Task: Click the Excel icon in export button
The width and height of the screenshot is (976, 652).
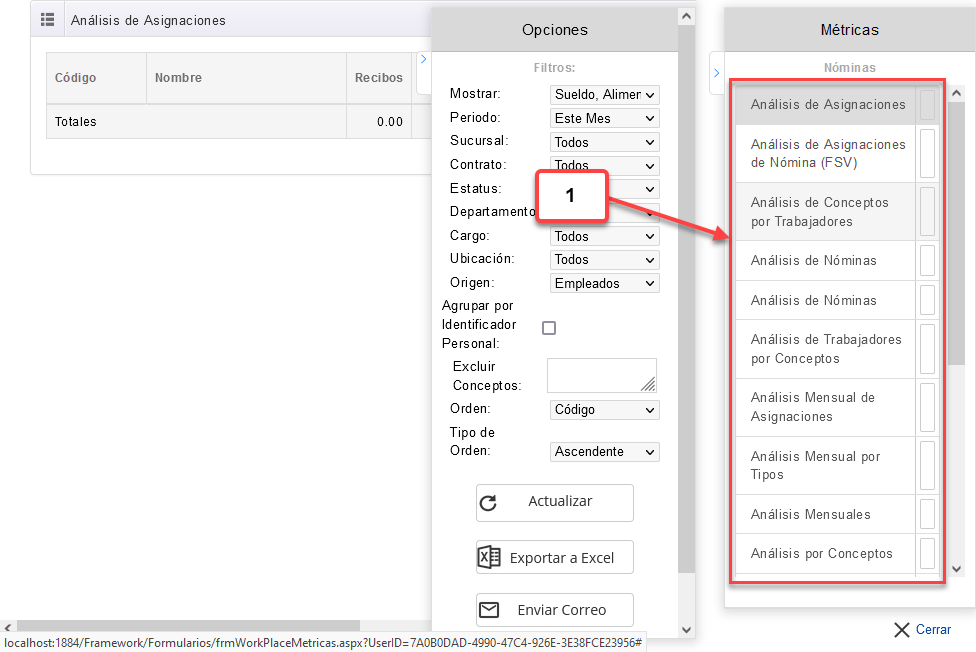Action: (x=488, y=558)
